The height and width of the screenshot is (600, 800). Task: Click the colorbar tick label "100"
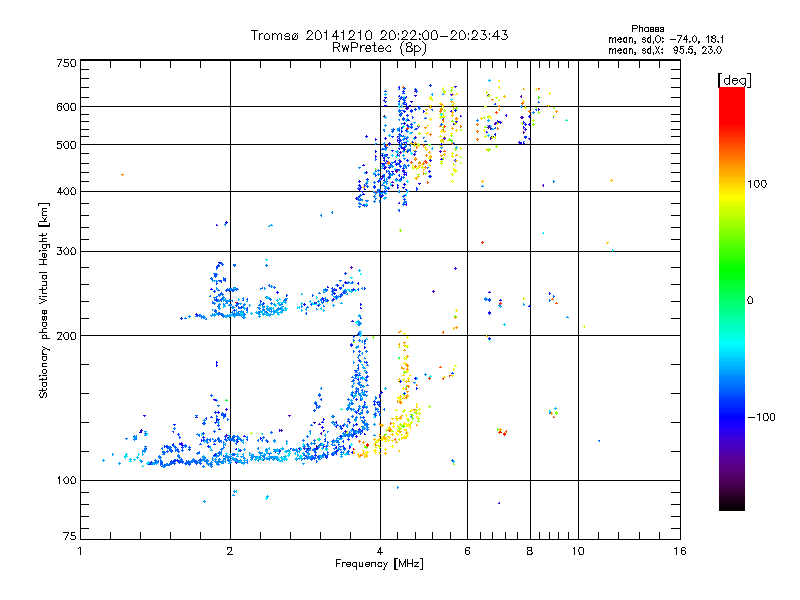pyautogui.click(x=757, y=184)
